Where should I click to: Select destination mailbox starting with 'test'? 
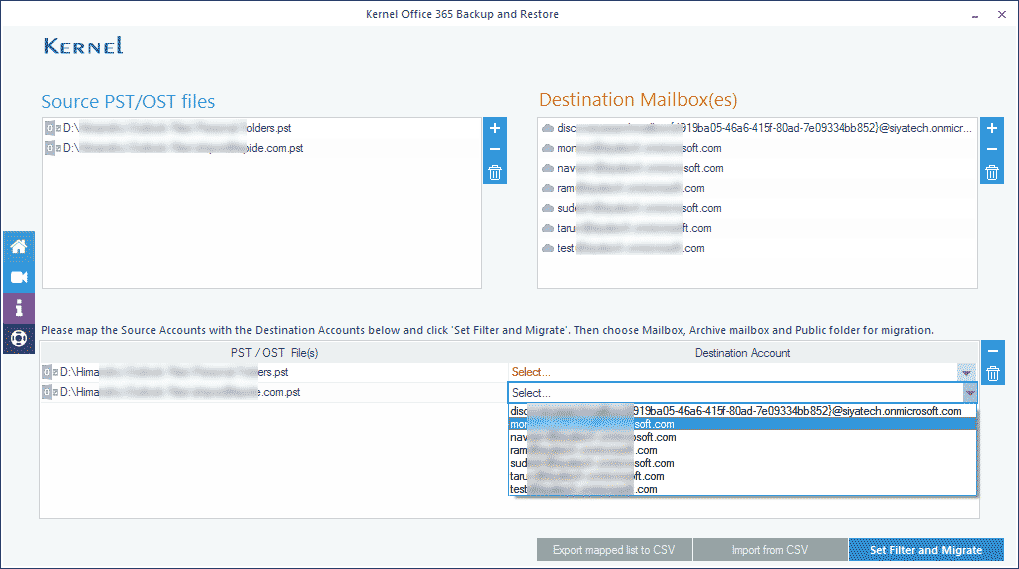tap(623, 248)
